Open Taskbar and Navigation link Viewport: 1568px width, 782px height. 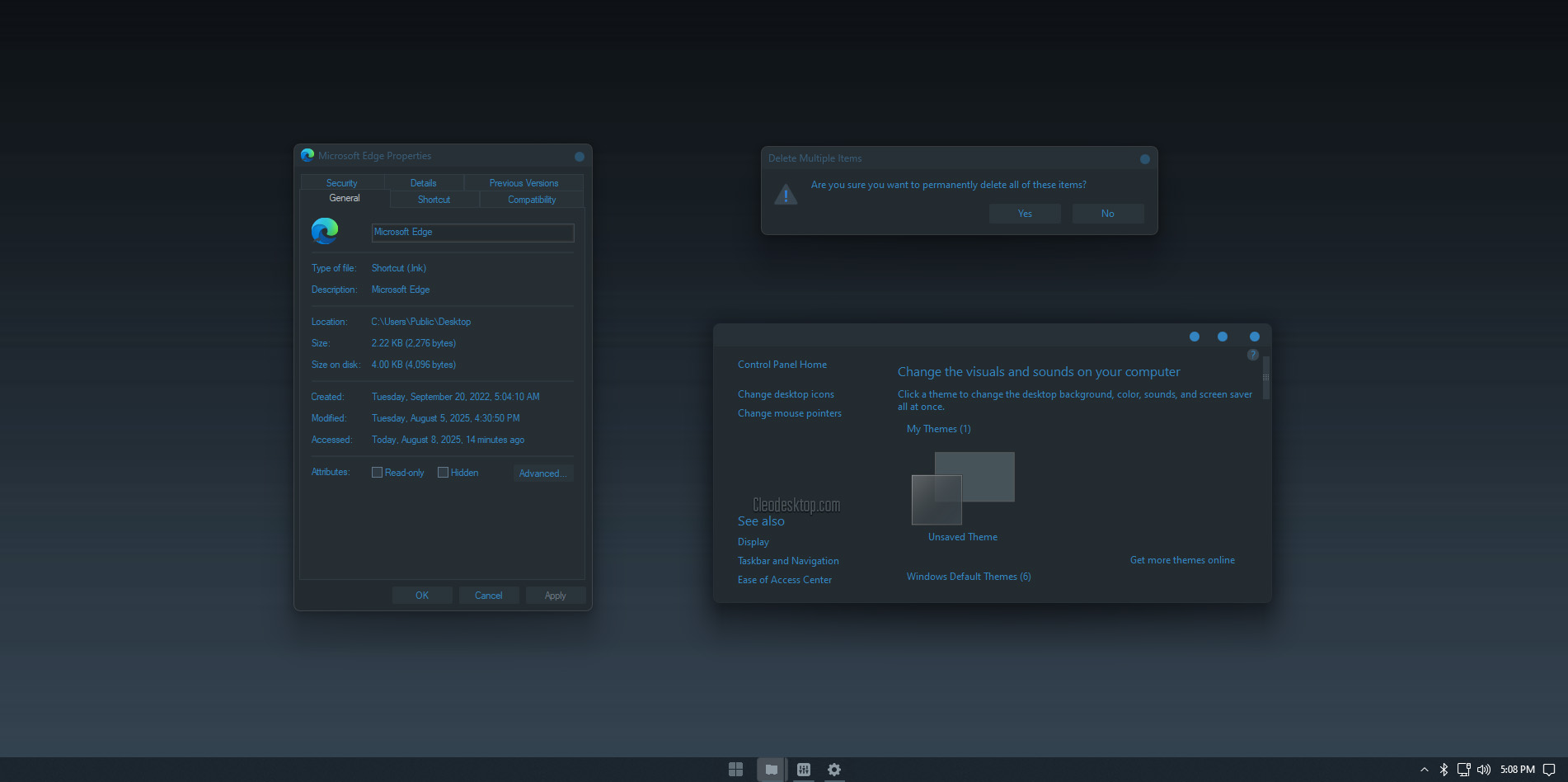[788, 561]
